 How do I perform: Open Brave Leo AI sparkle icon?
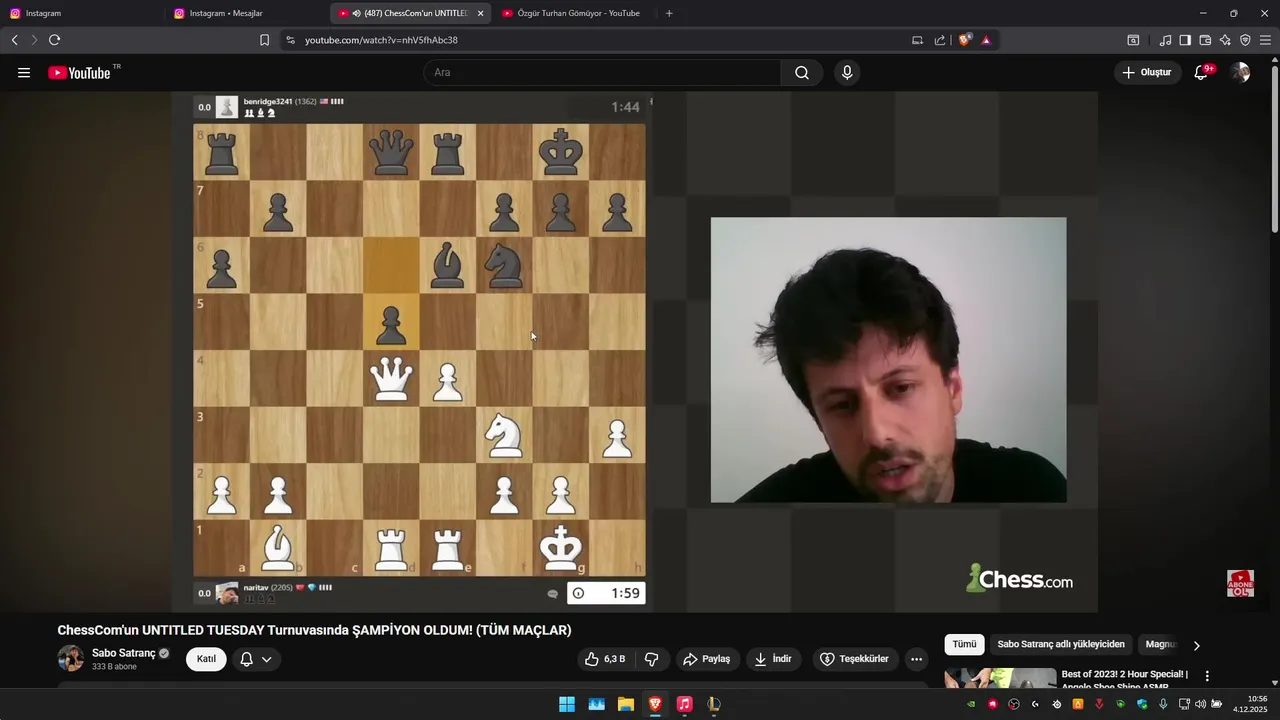pyautogui.click(x=1225, y=40)
